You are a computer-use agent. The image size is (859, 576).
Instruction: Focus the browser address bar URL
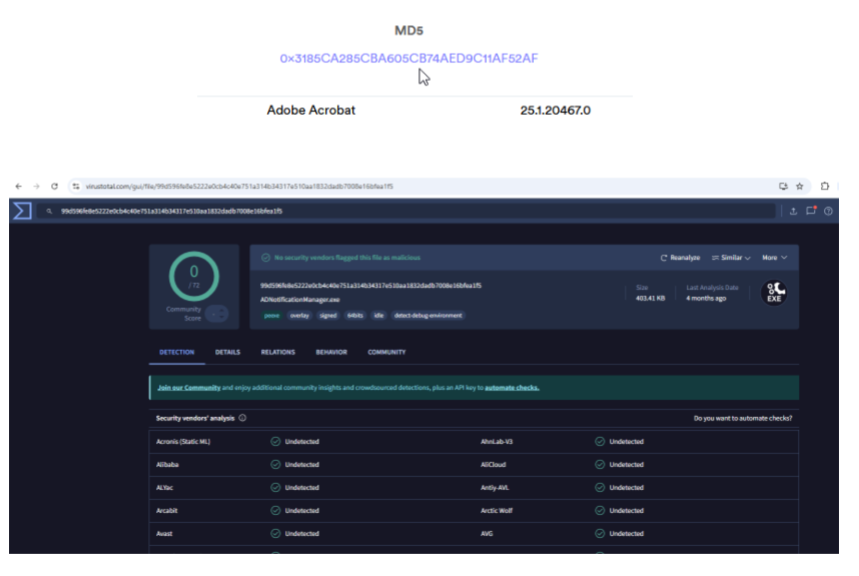[x=239, y=186]
